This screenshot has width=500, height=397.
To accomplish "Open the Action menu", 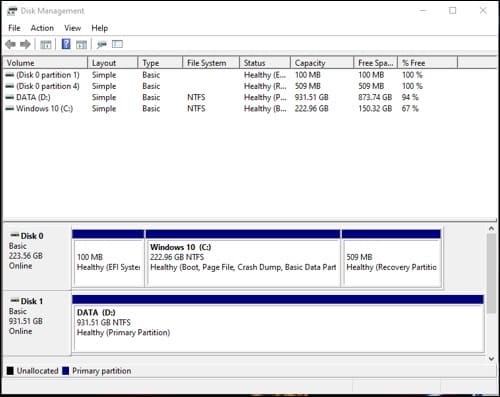I will pyautogui.click(x=42, y=28).
